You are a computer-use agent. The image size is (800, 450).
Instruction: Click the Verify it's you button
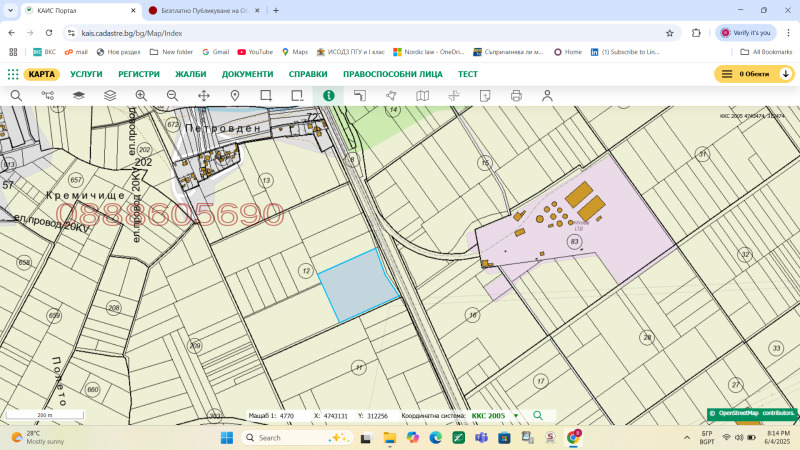pos(747,32)
